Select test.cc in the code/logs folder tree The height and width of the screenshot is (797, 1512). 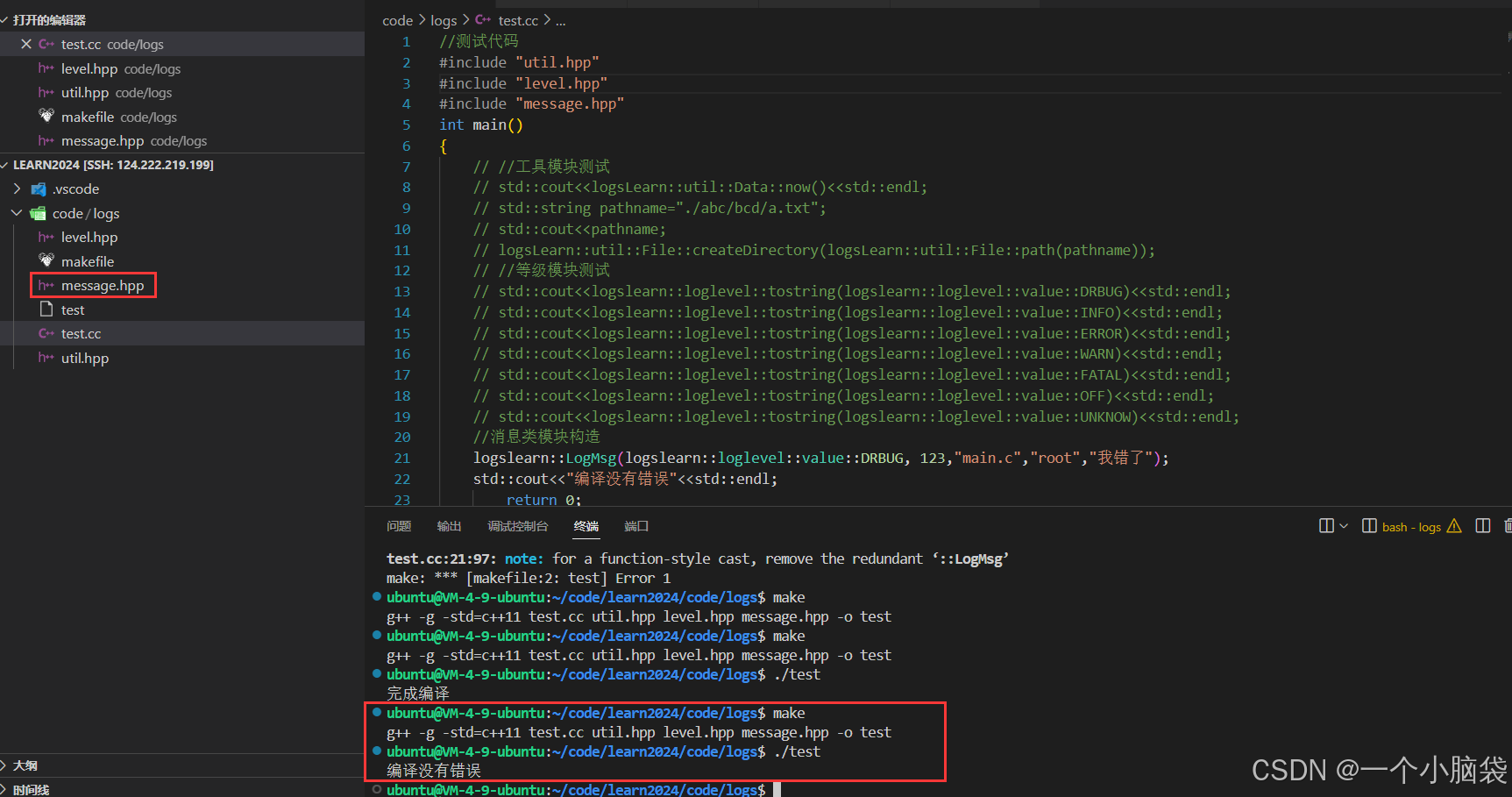tap(182, 333)
